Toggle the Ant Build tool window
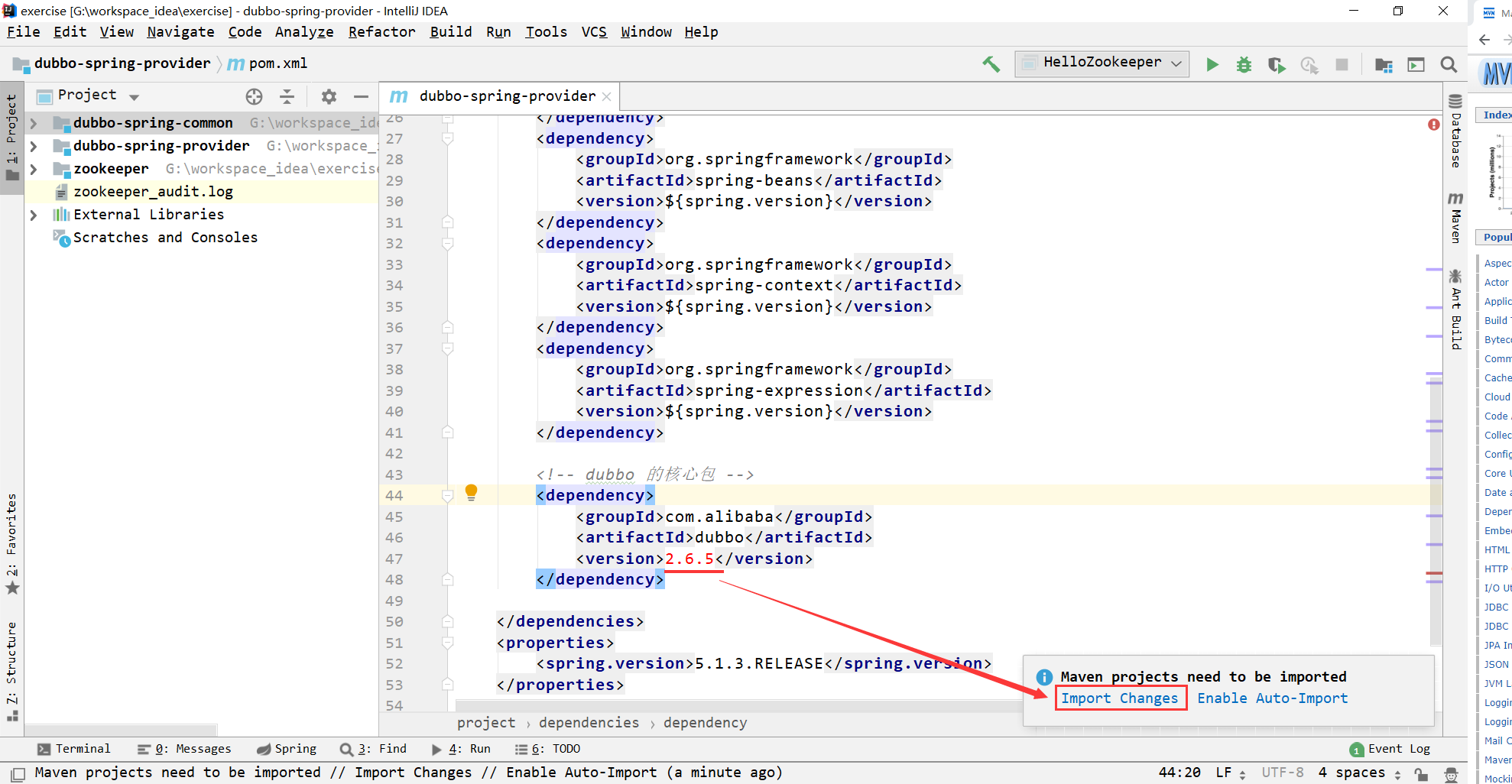This screenshot has height=784, width=1512. pos(1455,309)
